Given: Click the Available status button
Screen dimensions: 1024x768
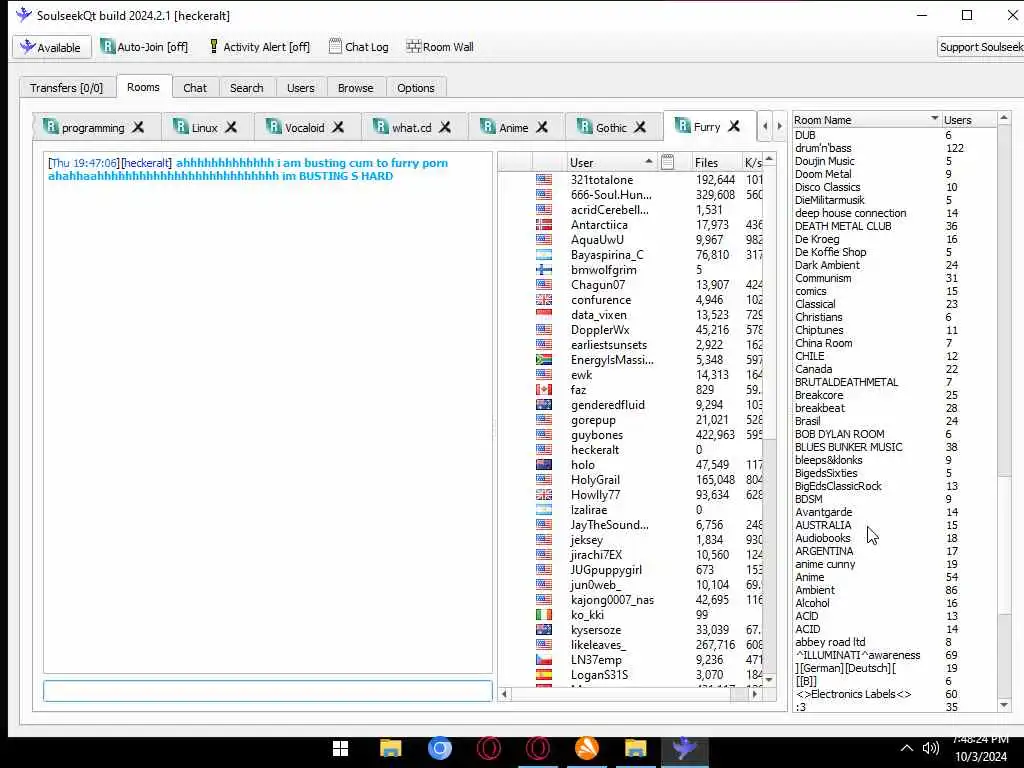Looking at the screenshot, I should pos(51,48).
